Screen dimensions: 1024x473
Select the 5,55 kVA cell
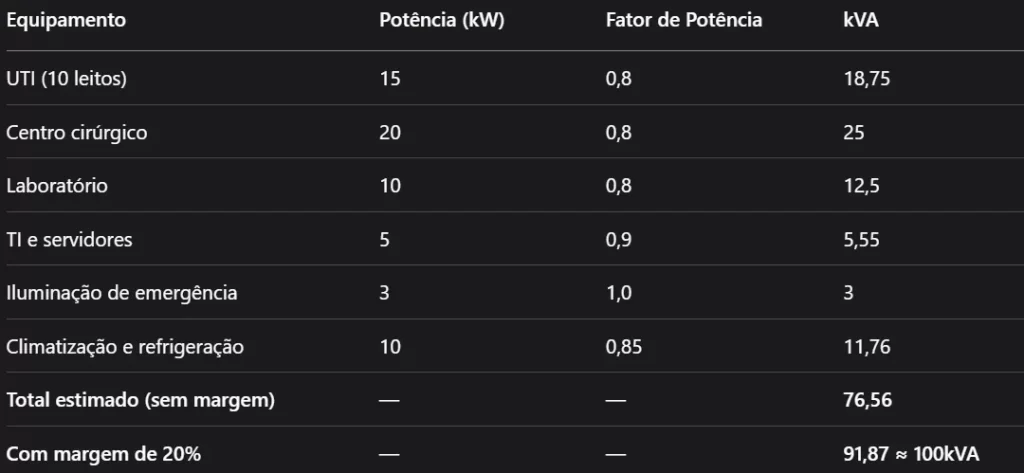[862, 240]
